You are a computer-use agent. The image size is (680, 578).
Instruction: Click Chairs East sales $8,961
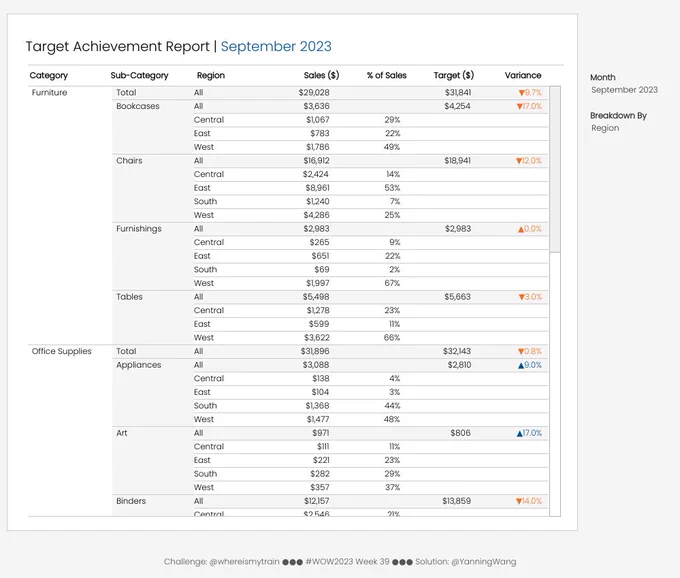pos(317,188)
